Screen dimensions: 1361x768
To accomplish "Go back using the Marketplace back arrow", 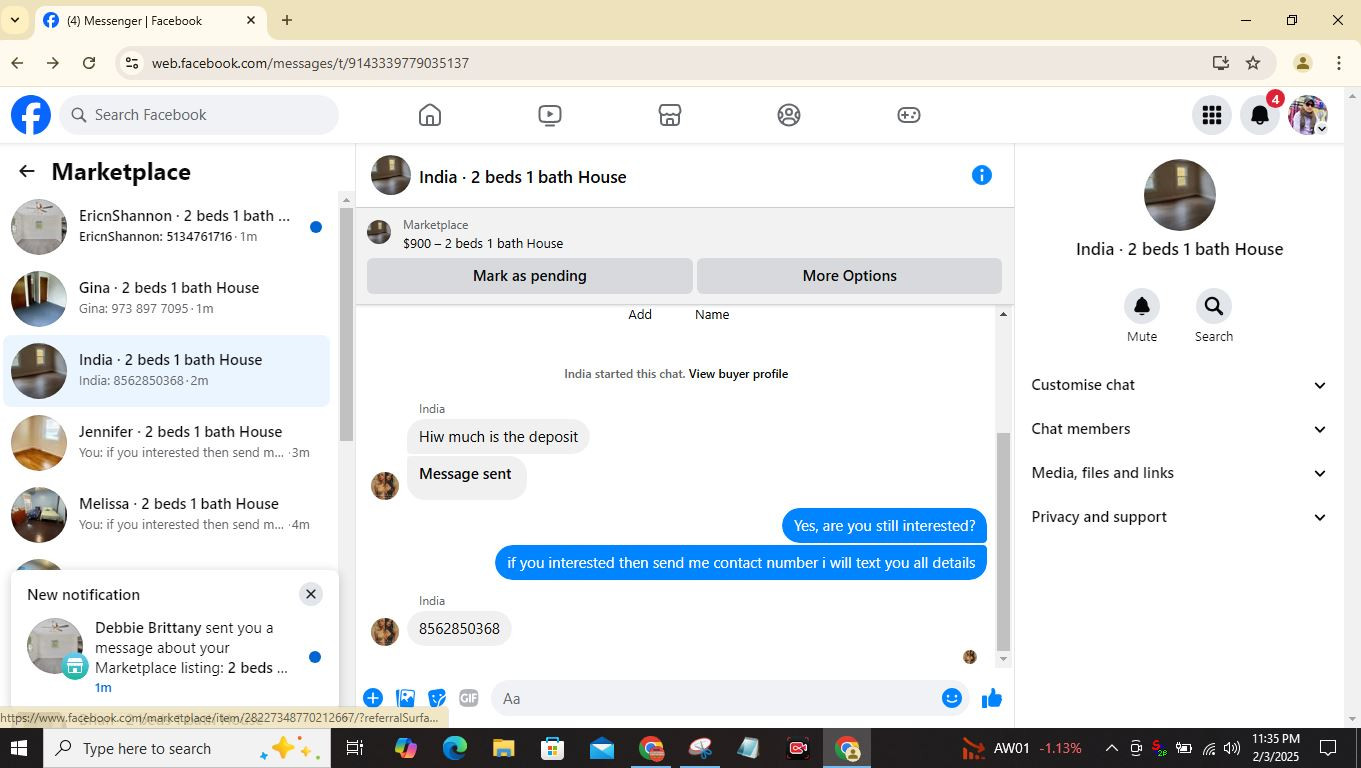I will pos(27,172).
